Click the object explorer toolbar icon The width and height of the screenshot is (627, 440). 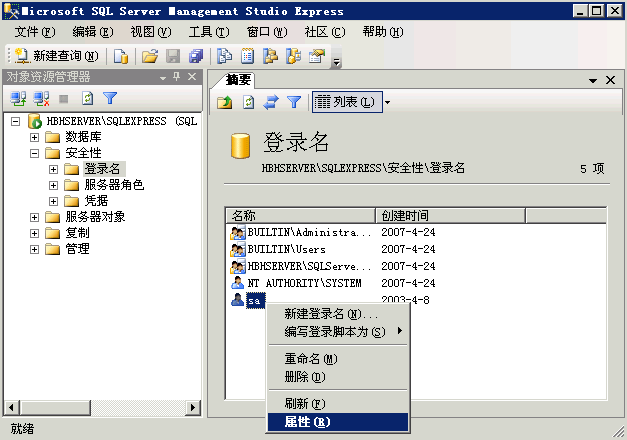[x=270, y=56]
